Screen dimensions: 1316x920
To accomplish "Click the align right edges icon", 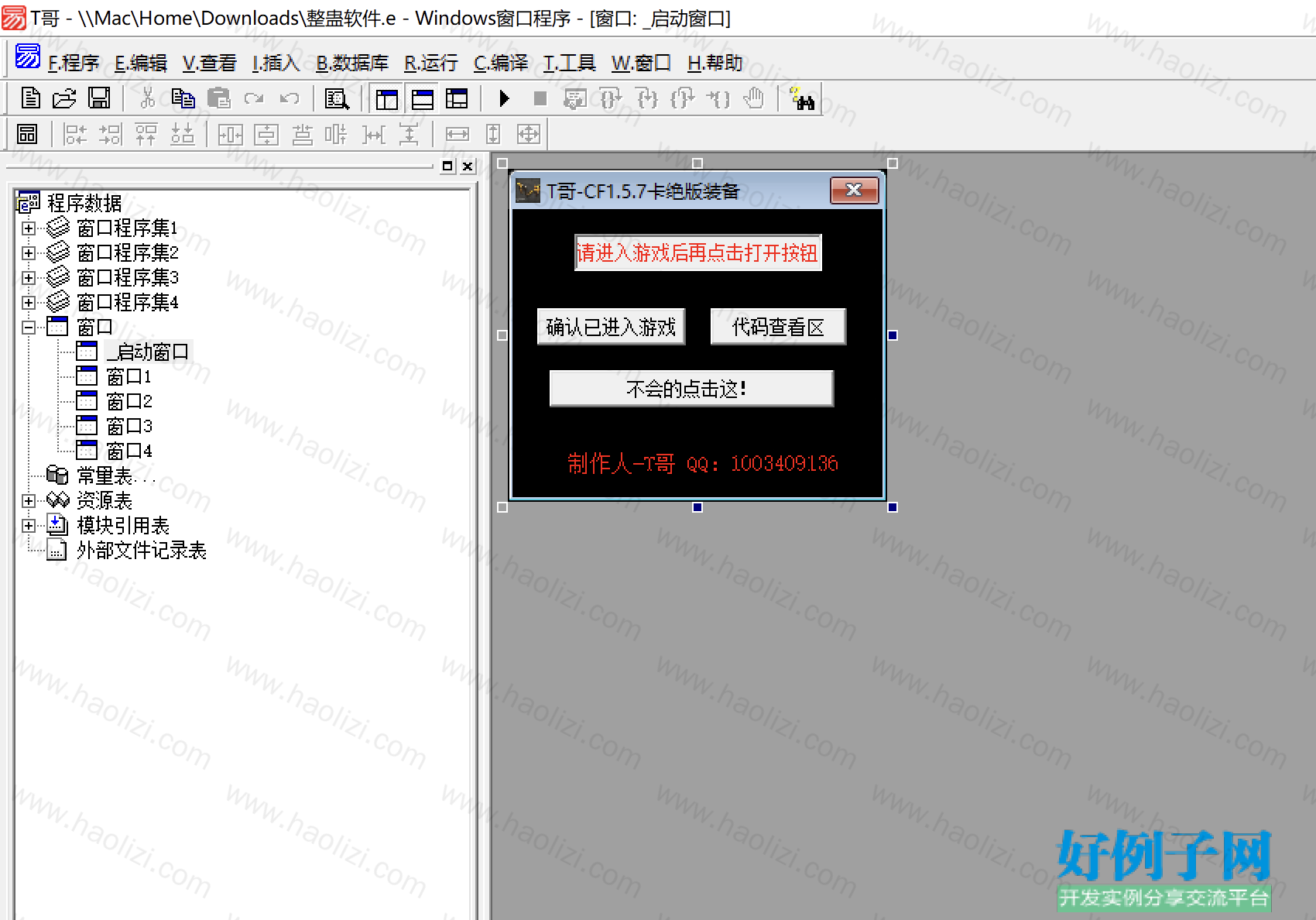I will [110, 134].
